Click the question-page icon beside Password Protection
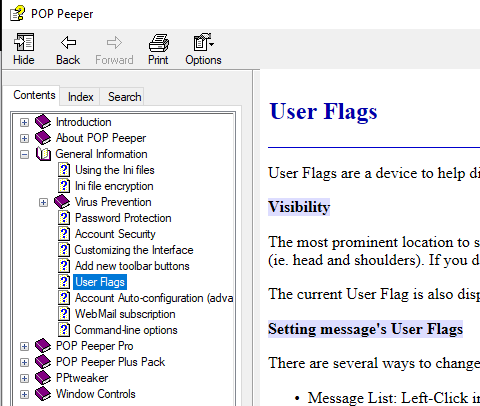The image size is (480, 406). pyautogui.click(x=64, y=218)
